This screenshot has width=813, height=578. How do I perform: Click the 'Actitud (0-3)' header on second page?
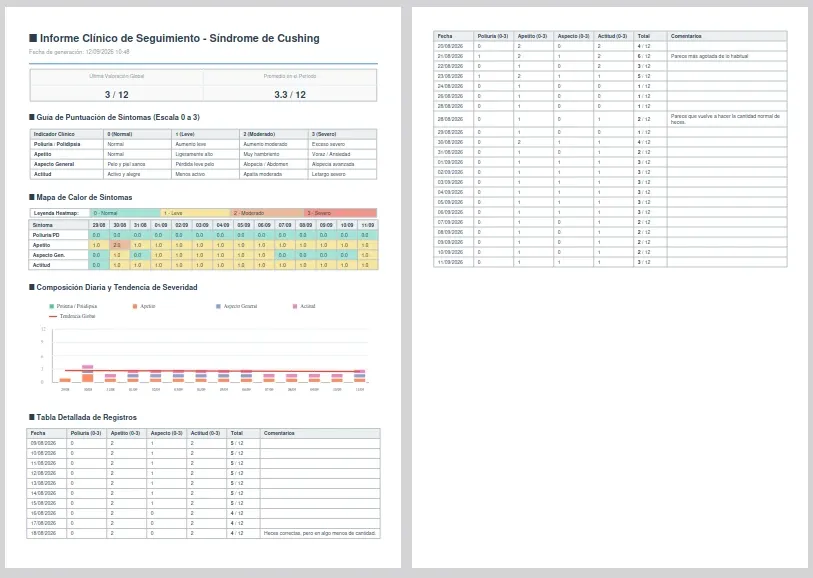point(612,36)
